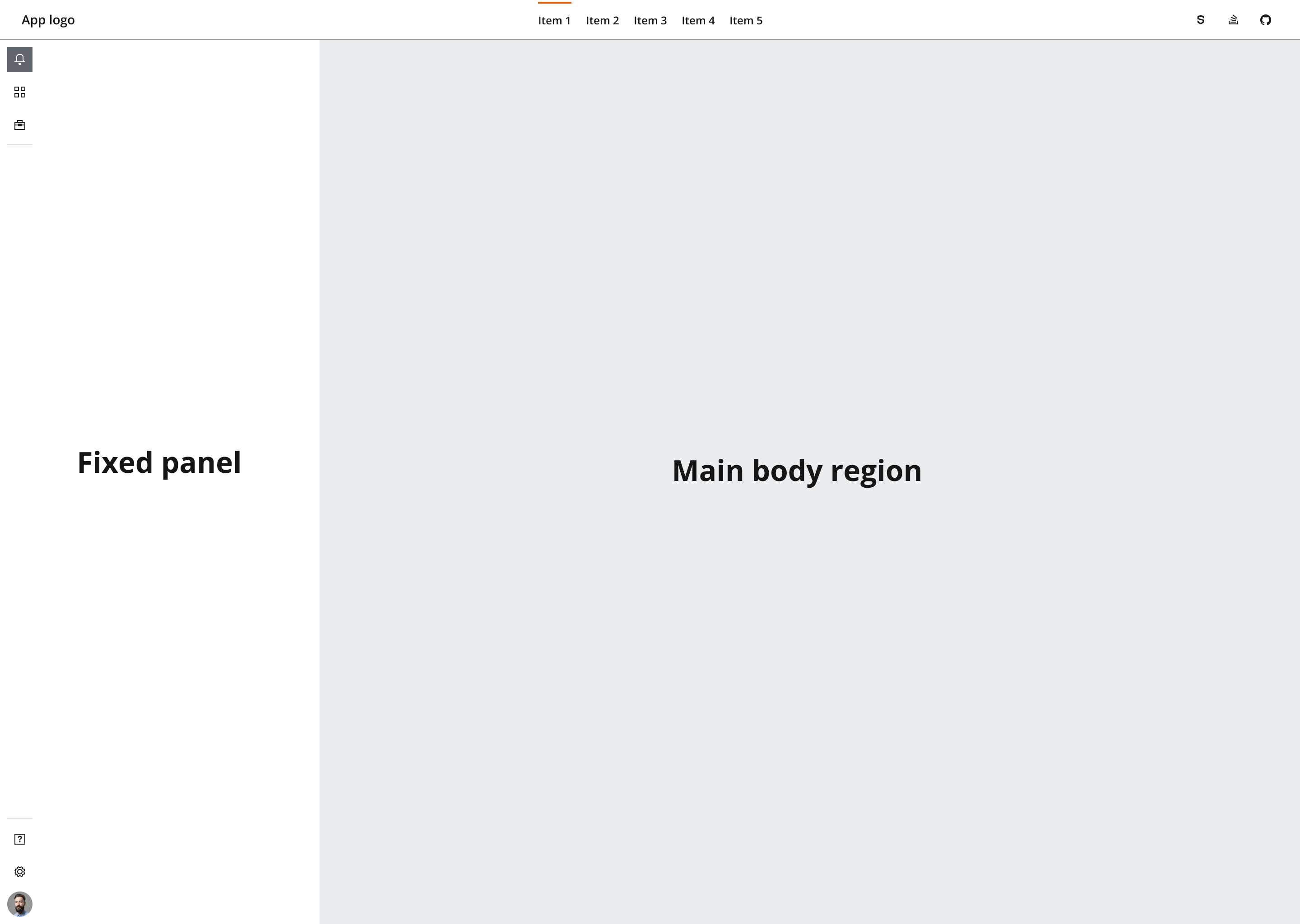Click the S icon in top right navbar
This screenshot has height=924, width=1300.
point(1200,20)
